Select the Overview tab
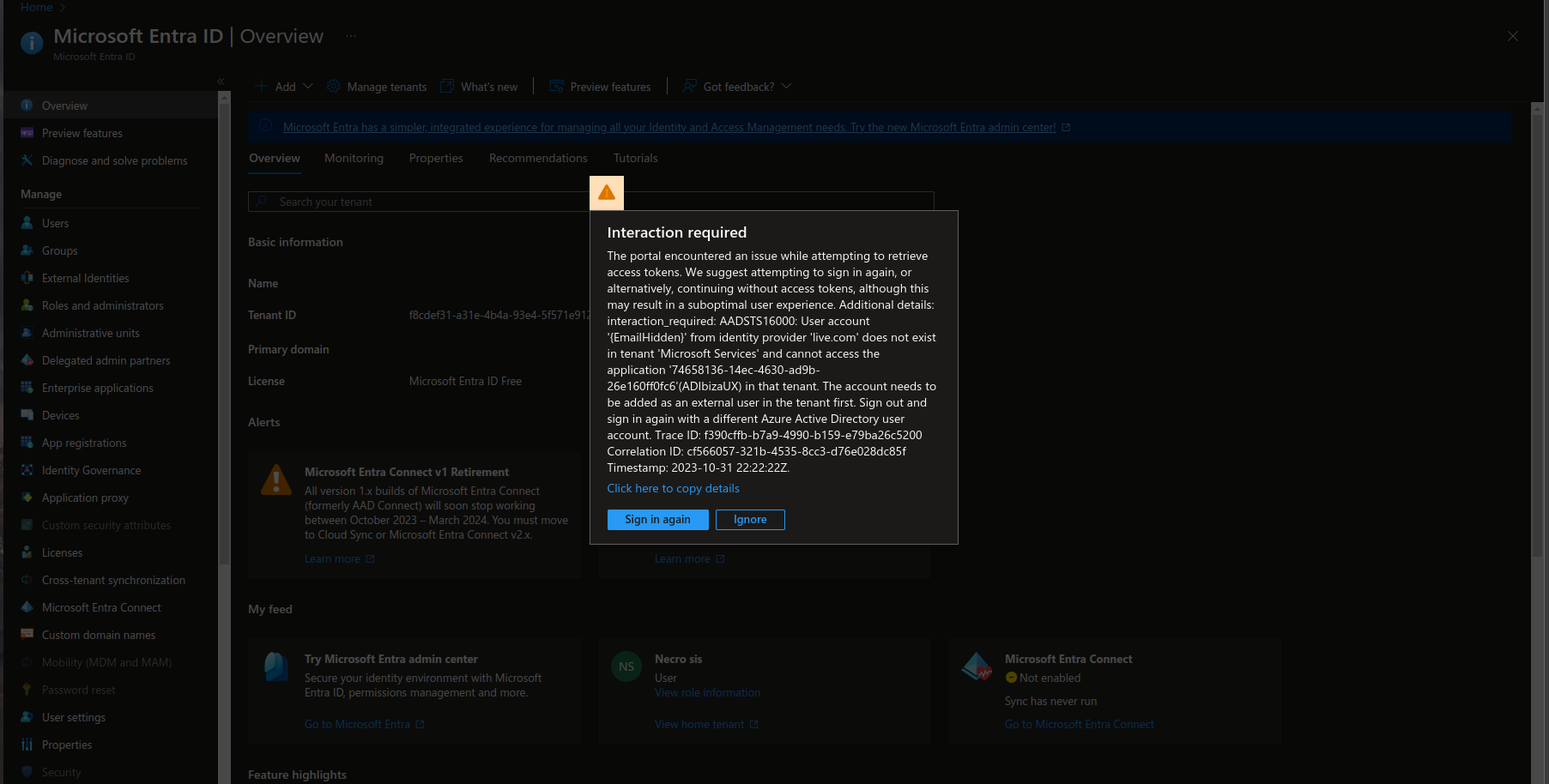1549x784 pixels. pos(275,158)
